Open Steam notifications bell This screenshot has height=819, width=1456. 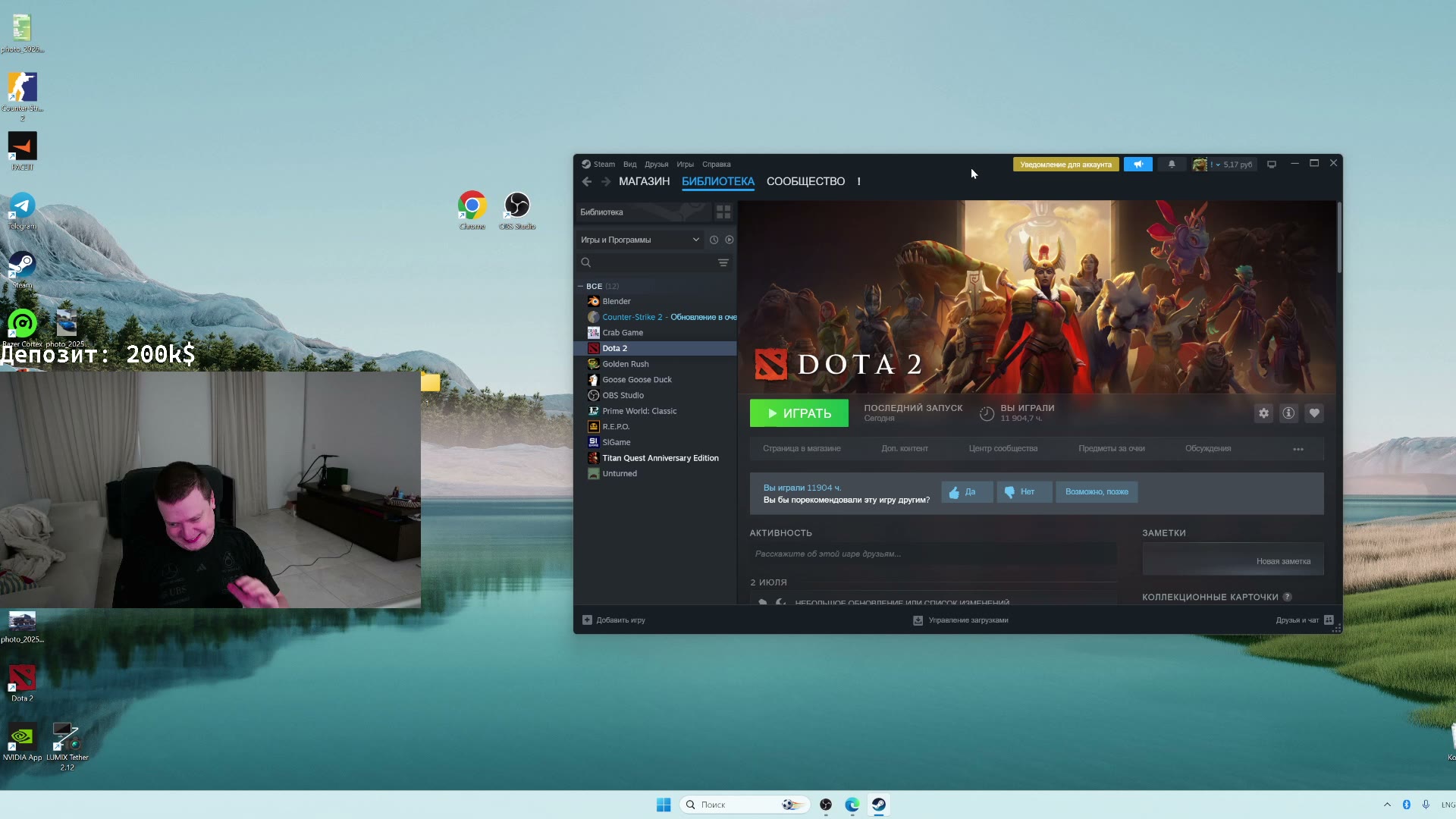click(x=1172, y=165)
